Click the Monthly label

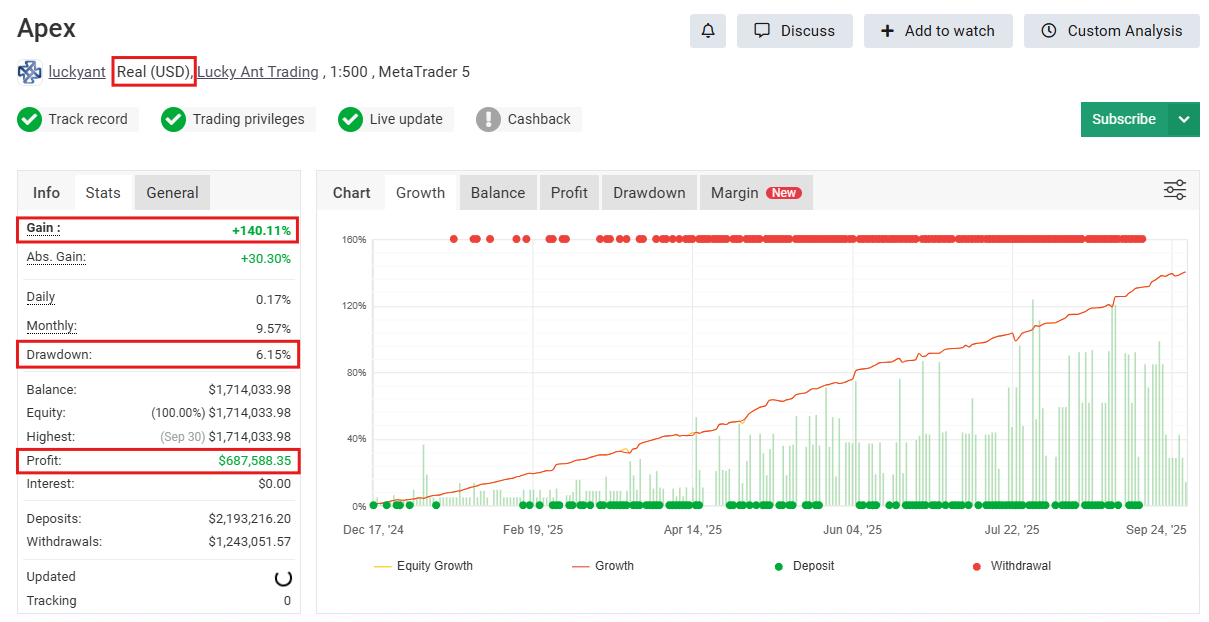click(51, 326)
